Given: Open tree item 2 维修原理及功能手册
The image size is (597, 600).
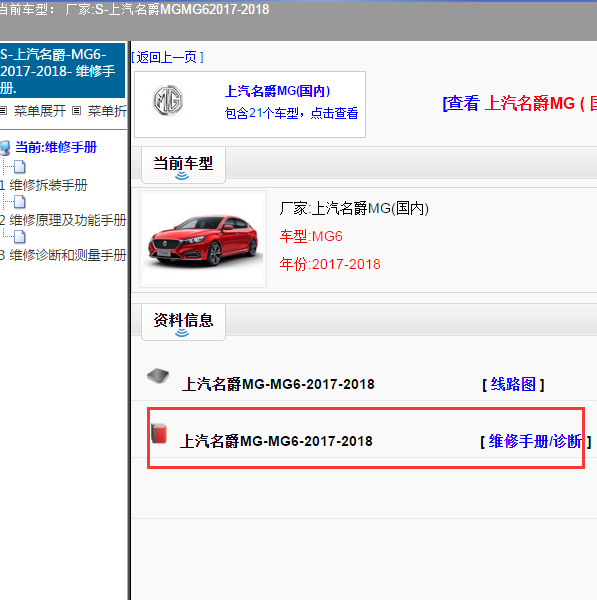Looking at the screenshot, I should pyautogui.click(x=63, y=220).
